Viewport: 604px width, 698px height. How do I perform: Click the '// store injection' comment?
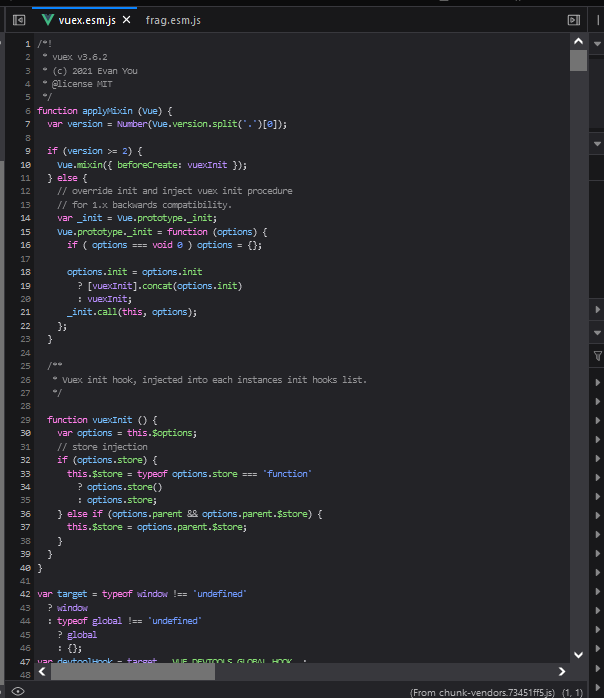pos(102,447)
